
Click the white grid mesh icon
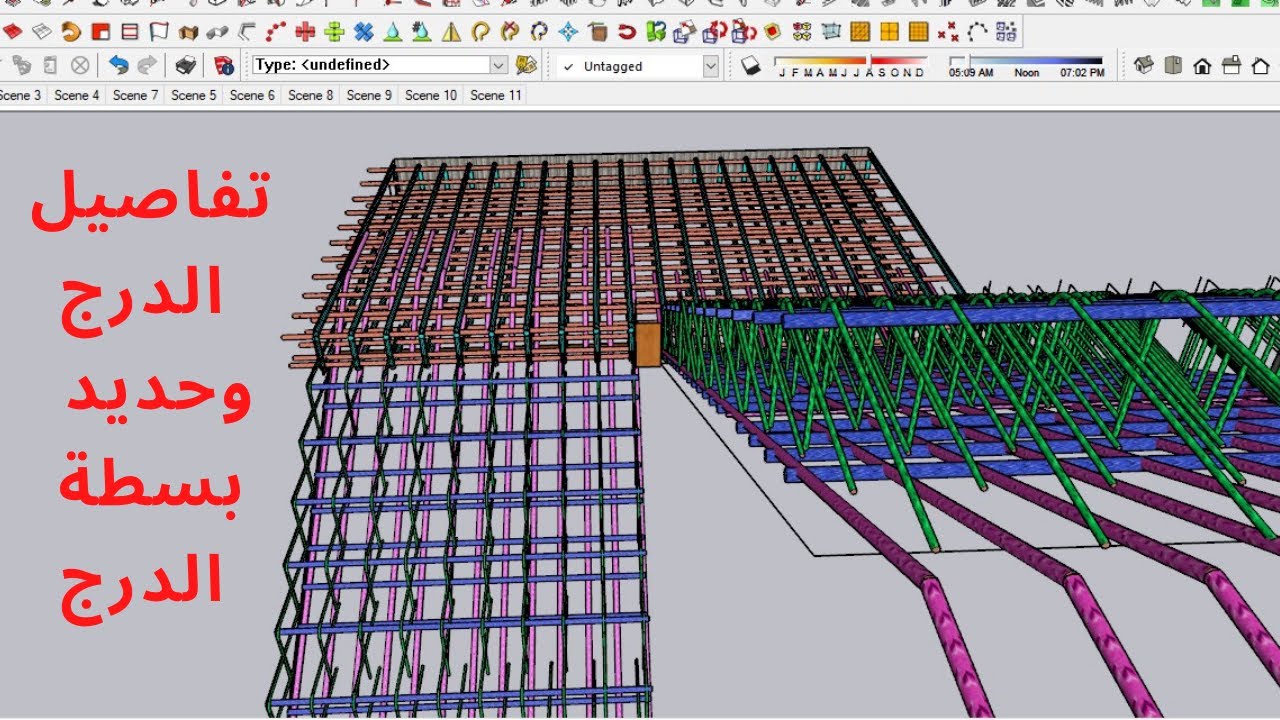pyautogui.click(x=42, y=32)
